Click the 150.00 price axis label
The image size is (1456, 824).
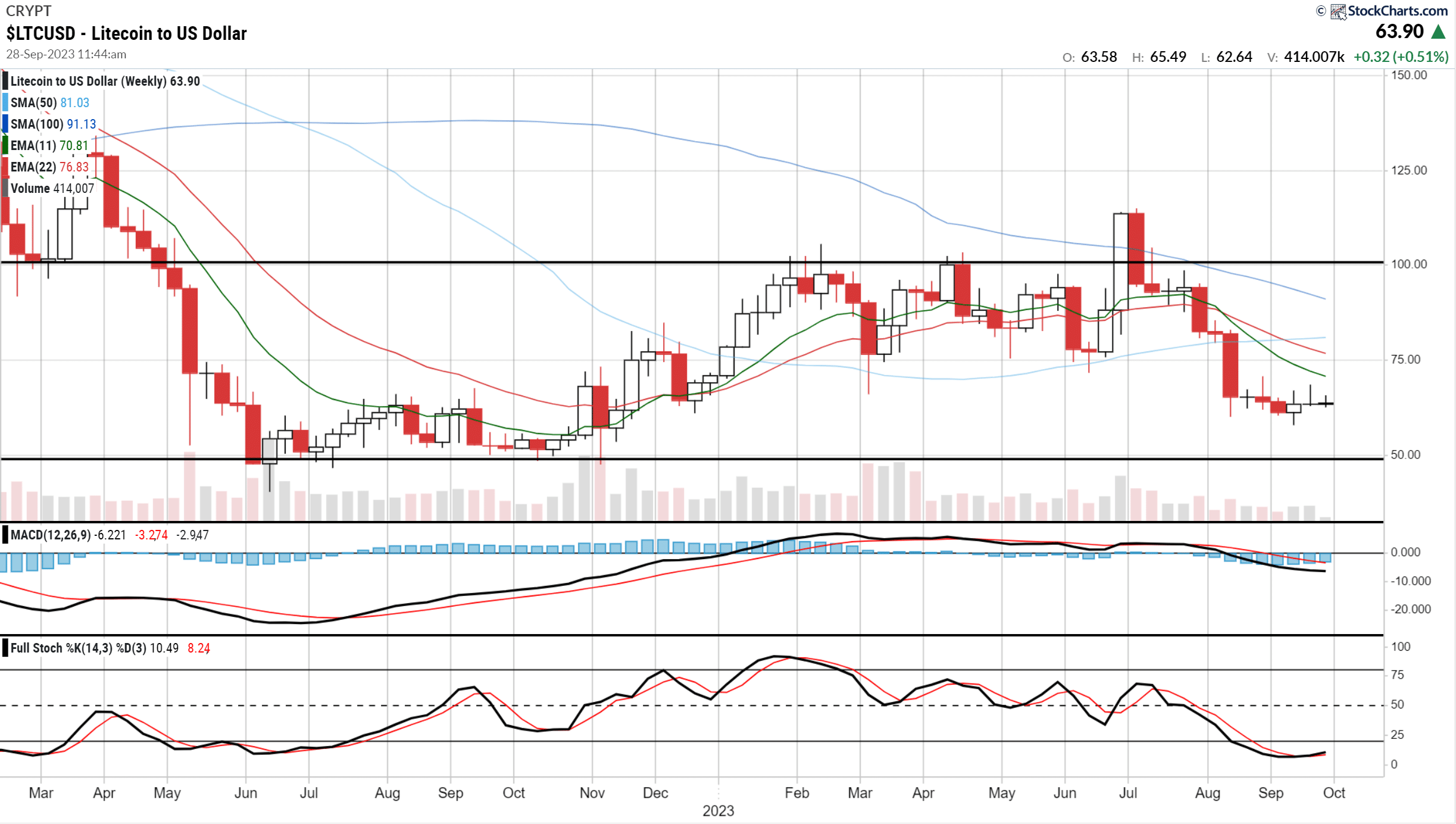(x=1409, y=75)
